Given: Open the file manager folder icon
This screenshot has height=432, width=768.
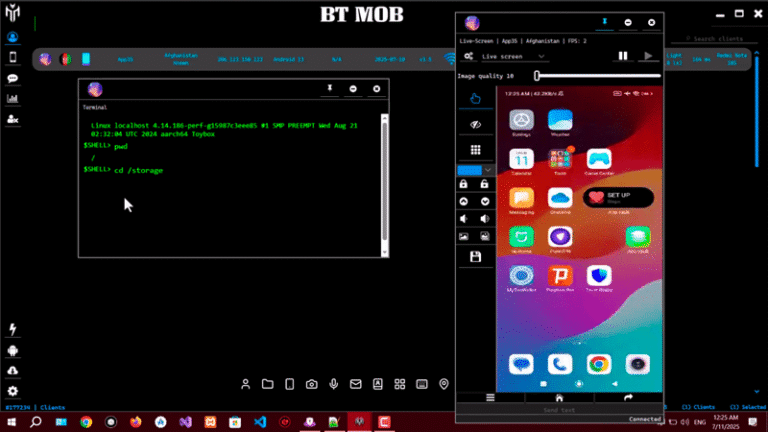Looking at the screenshot, I should coord(267,384).
